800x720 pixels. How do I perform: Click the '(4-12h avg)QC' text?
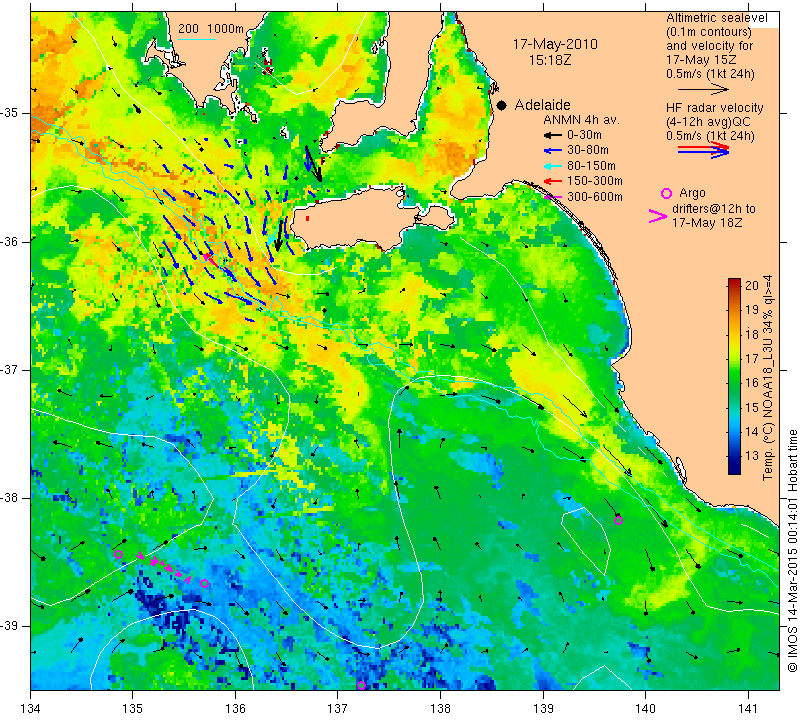tap(708, 122)
